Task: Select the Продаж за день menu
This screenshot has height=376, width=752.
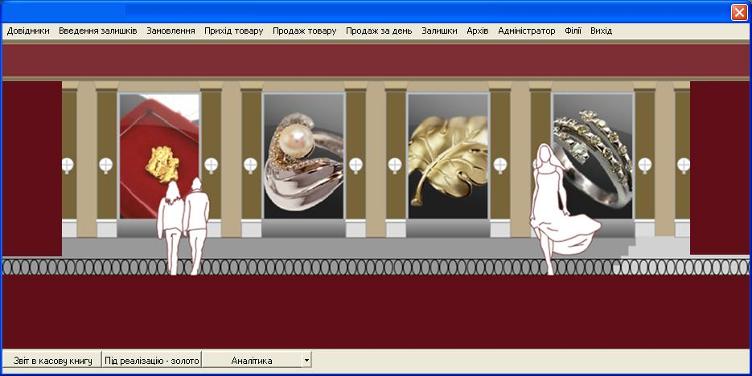Action: [379, 31]
